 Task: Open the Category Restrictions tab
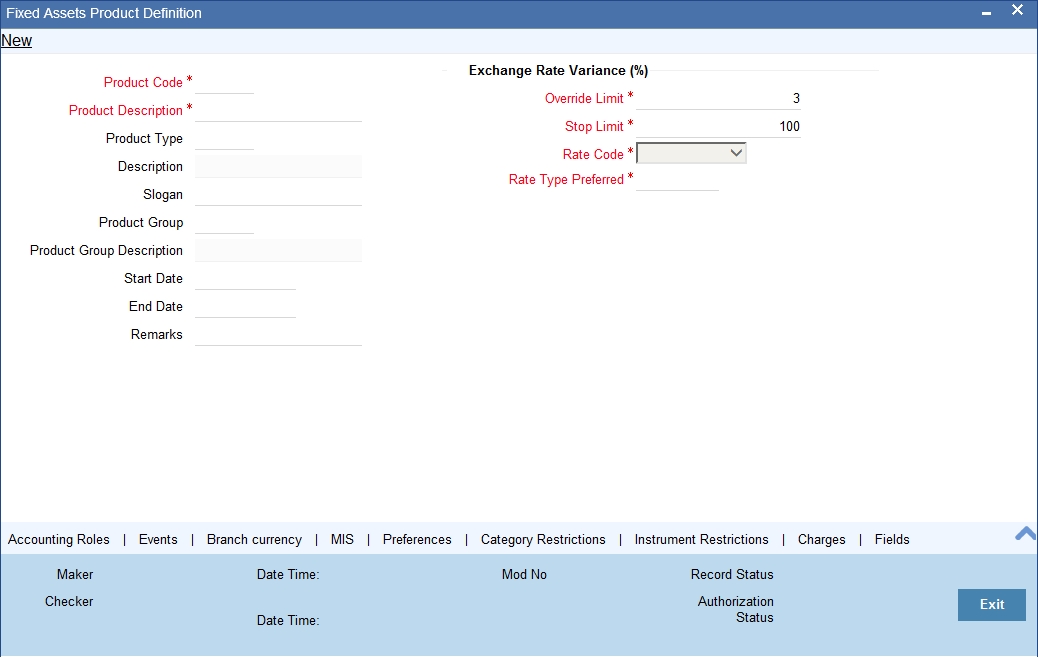[x=543, y=540]
